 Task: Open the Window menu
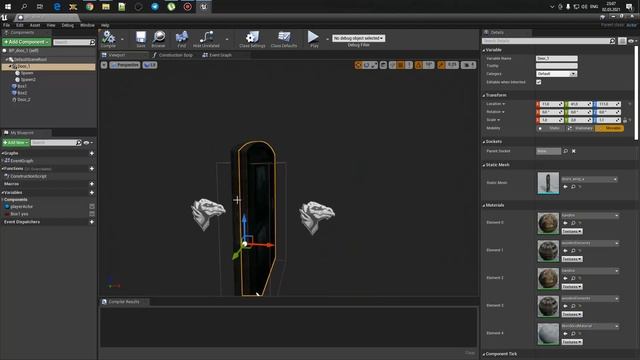87,25
